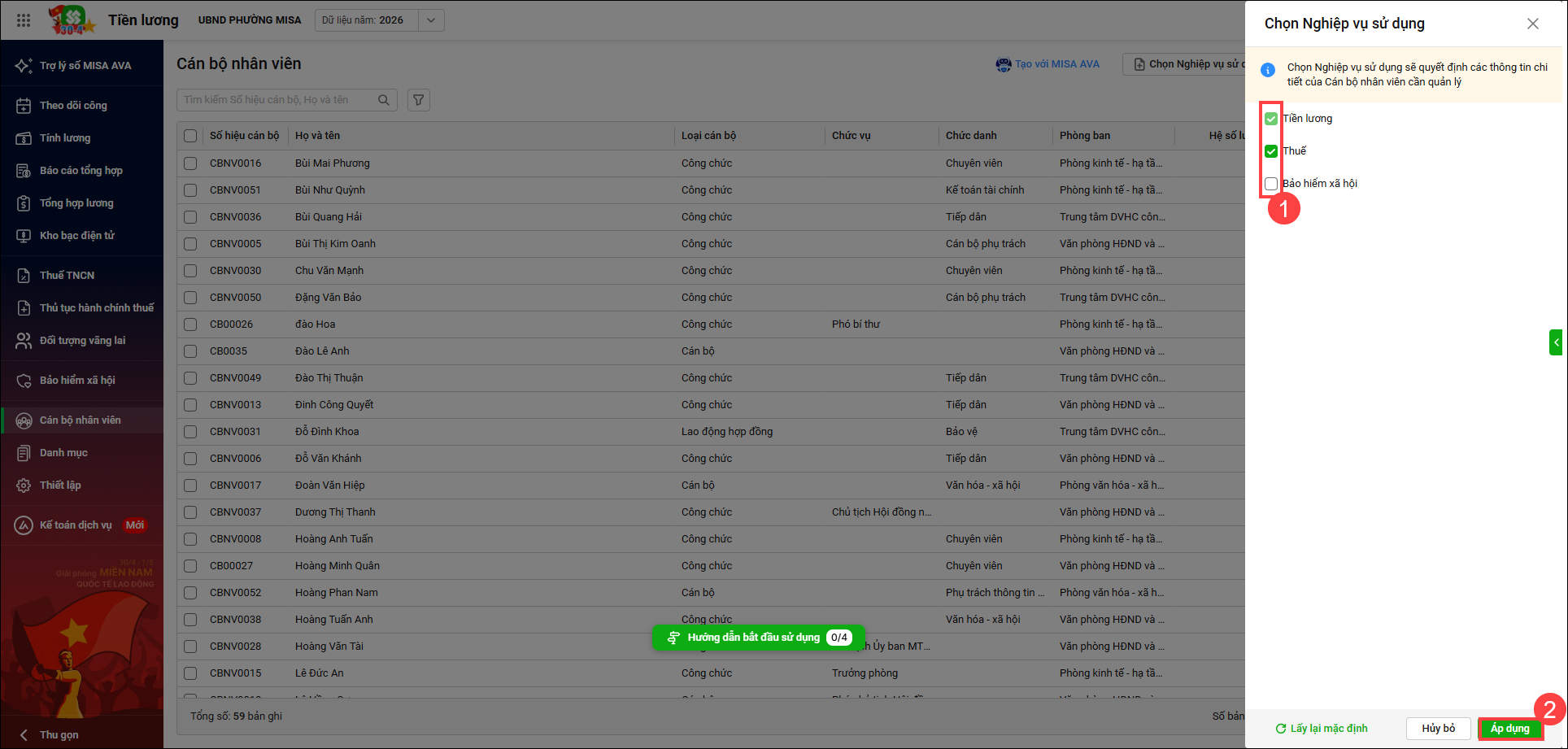Click the Phòng ban column header

point(1085,136)
